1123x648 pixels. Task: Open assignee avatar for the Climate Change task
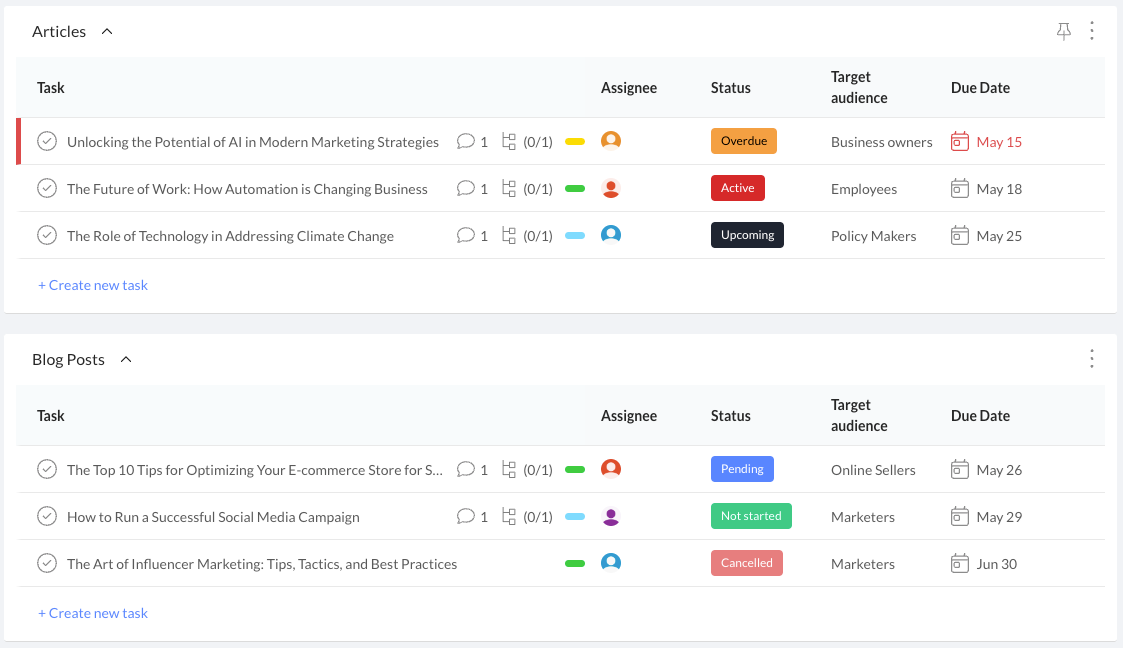pyautogui.click(x=611, y=236)
